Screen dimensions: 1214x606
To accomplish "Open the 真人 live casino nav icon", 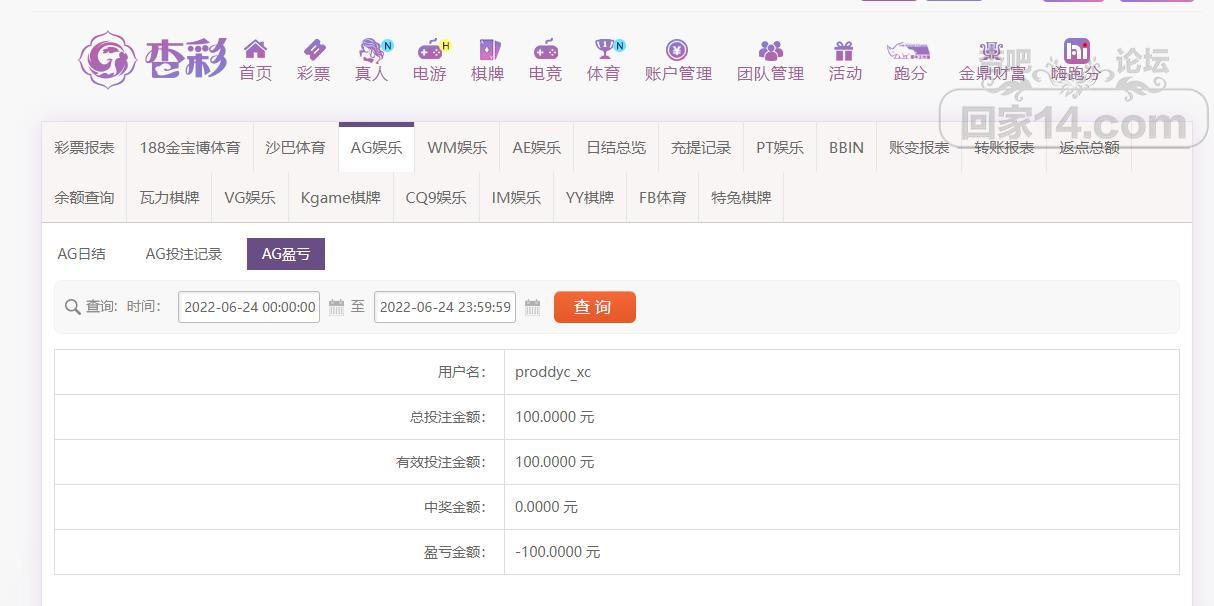I will point(372,49).
